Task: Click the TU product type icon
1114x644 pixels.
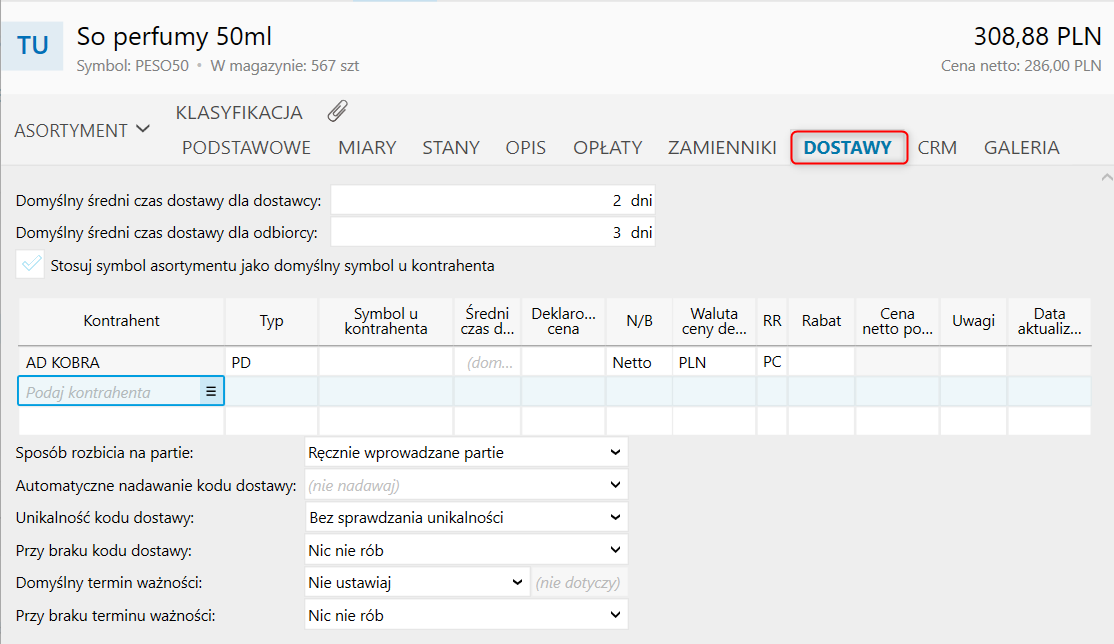Action: tap(33, 46)
